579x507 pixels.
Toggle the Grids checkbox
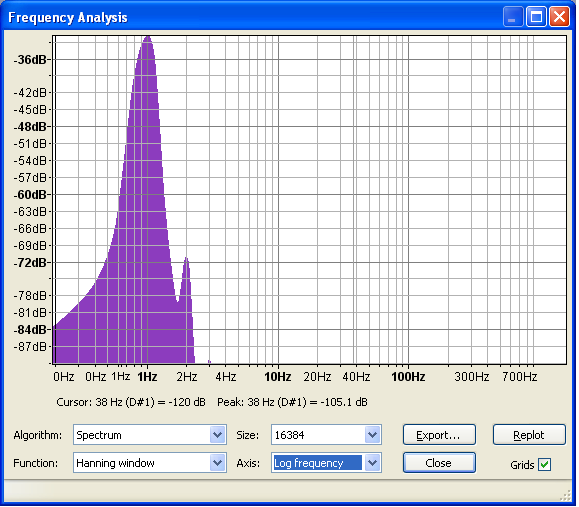point(545,464)
